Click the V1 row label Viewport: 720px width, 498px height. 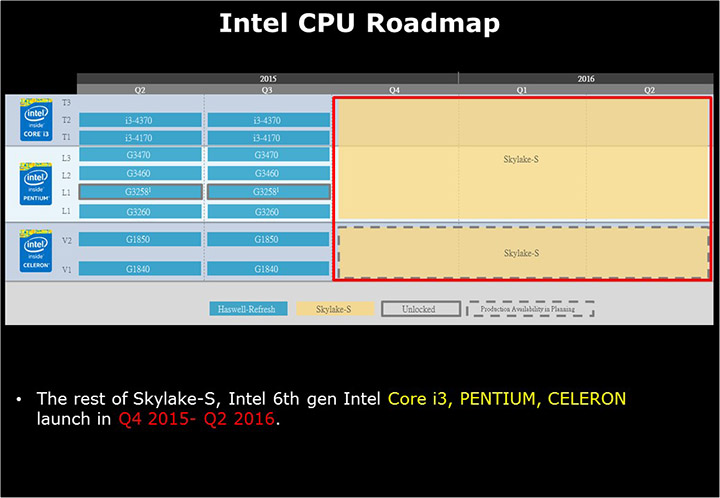click(67, 269)
